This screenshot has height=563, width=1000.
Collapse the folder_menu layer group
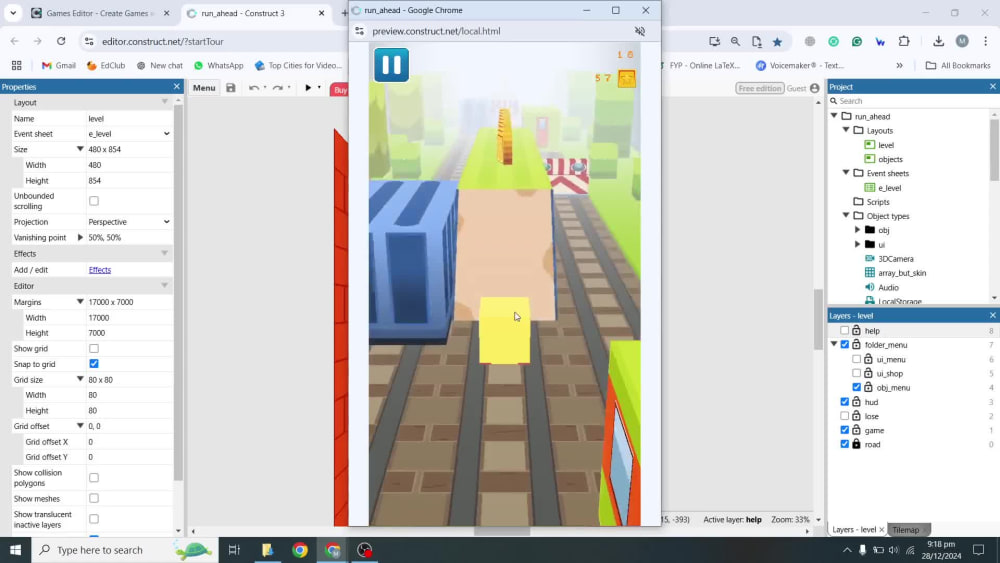click(x=834, y=344)
